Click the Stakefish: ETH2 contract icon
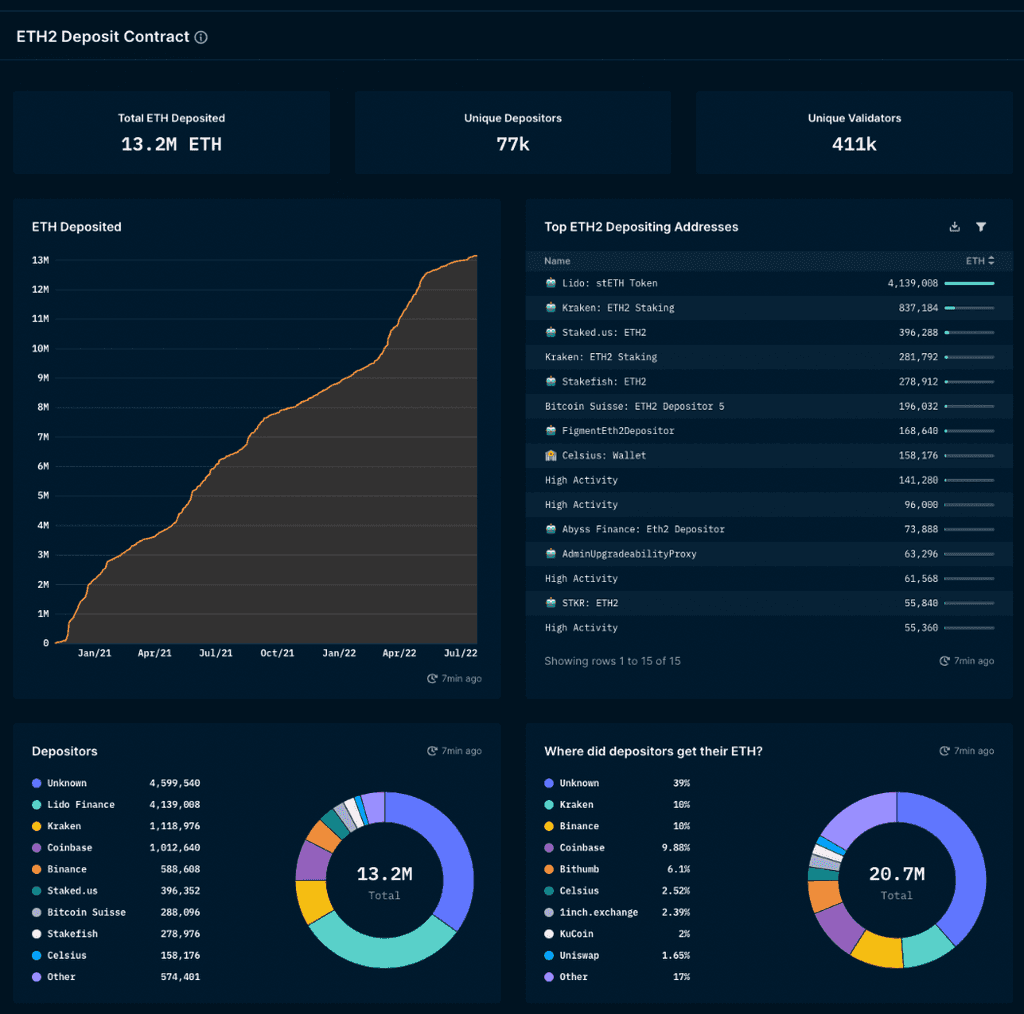 pos(551,381)
